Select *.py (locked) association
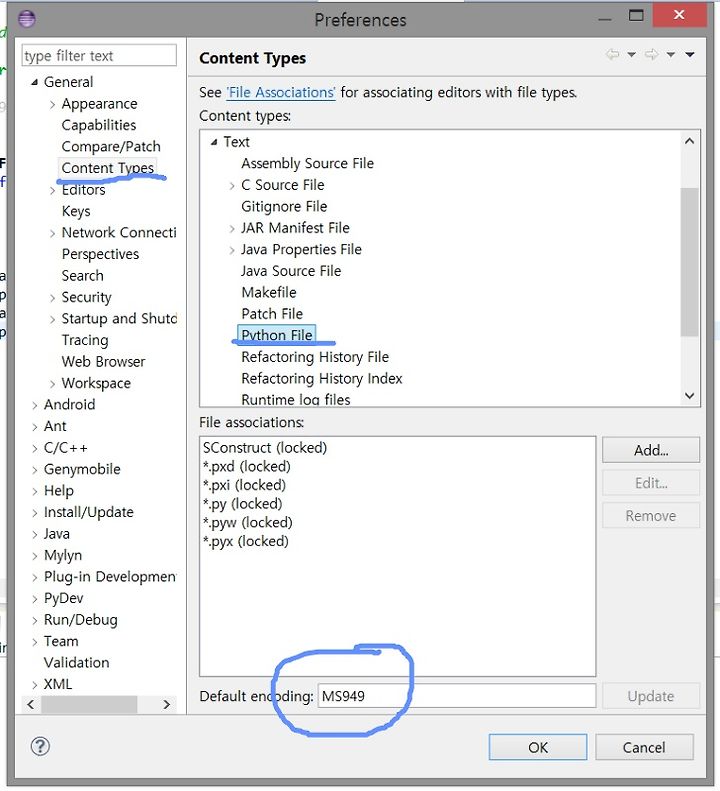The width and height of the screenshot is (720, 791). (242, 504)
